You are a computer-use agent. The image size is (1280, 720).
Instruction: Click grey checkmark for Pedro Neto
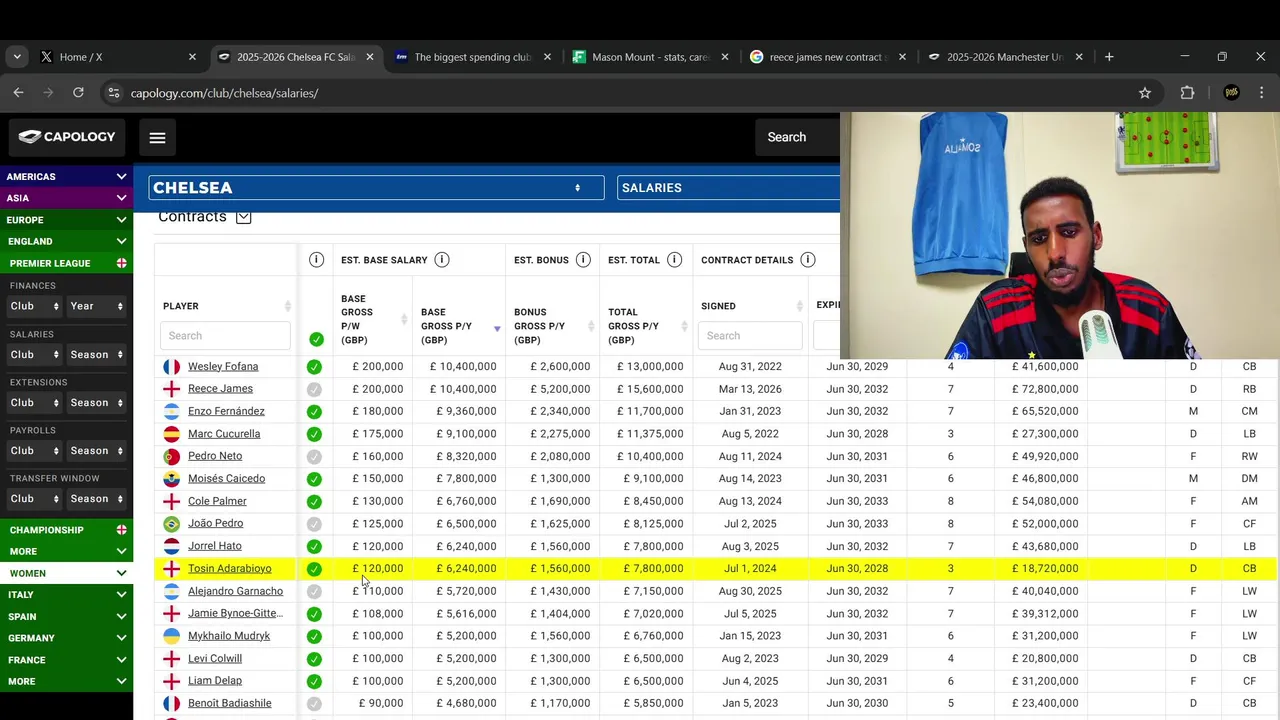pos(314,457)
